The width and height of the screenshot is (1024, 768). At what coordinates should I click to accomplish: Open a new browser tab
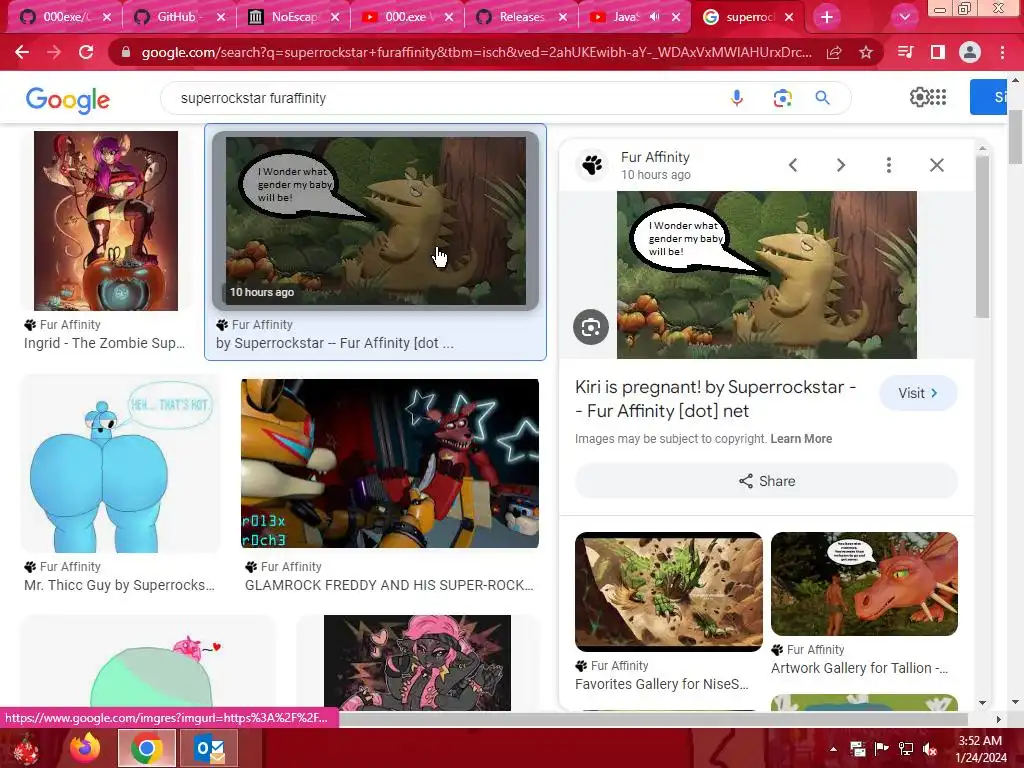(x=827, y=17)
